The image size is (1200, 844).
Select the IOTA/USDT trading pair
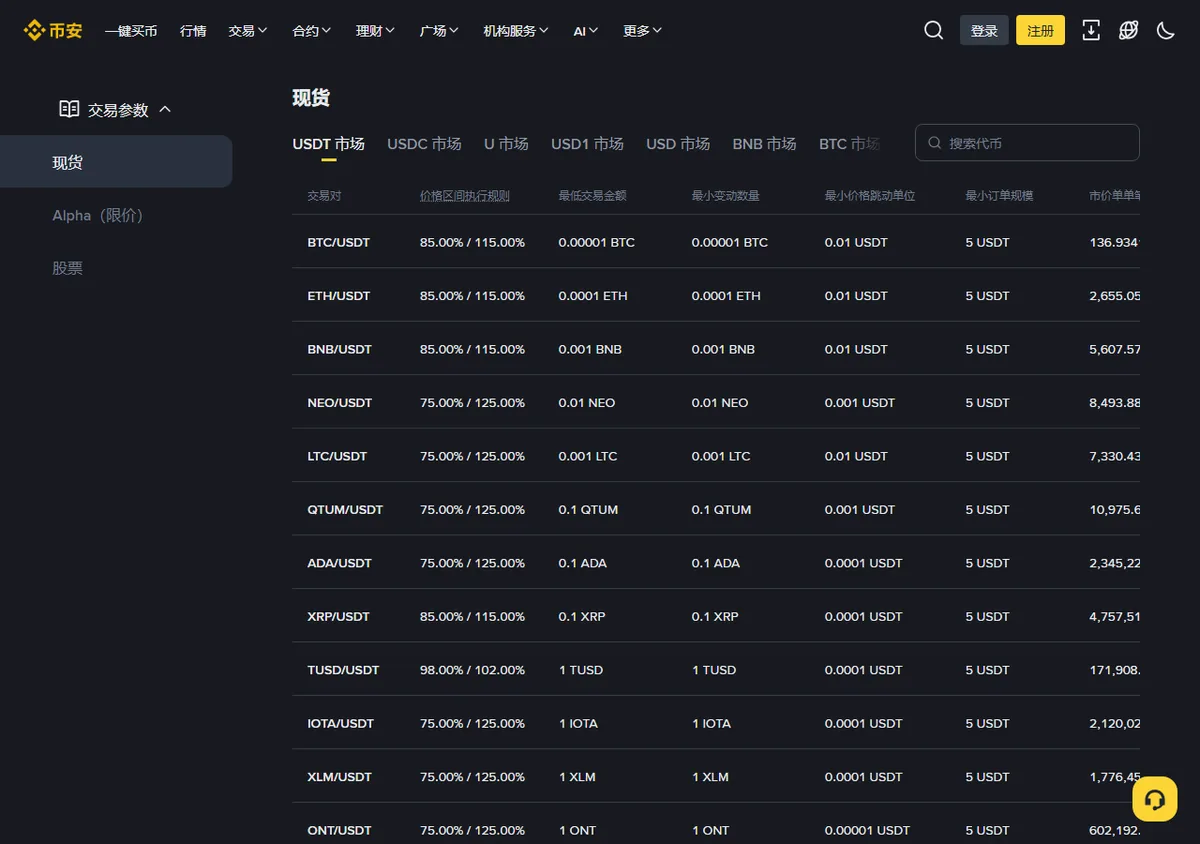[x=341, y=724]
